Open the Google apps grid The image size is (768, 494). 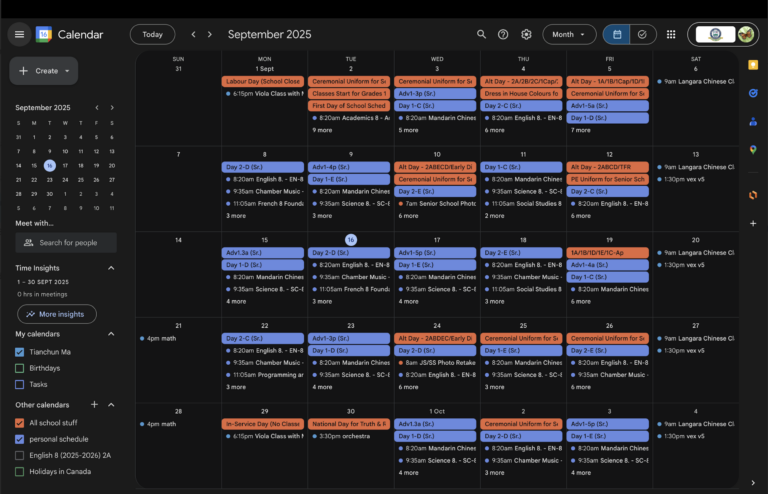click(671, 34)
